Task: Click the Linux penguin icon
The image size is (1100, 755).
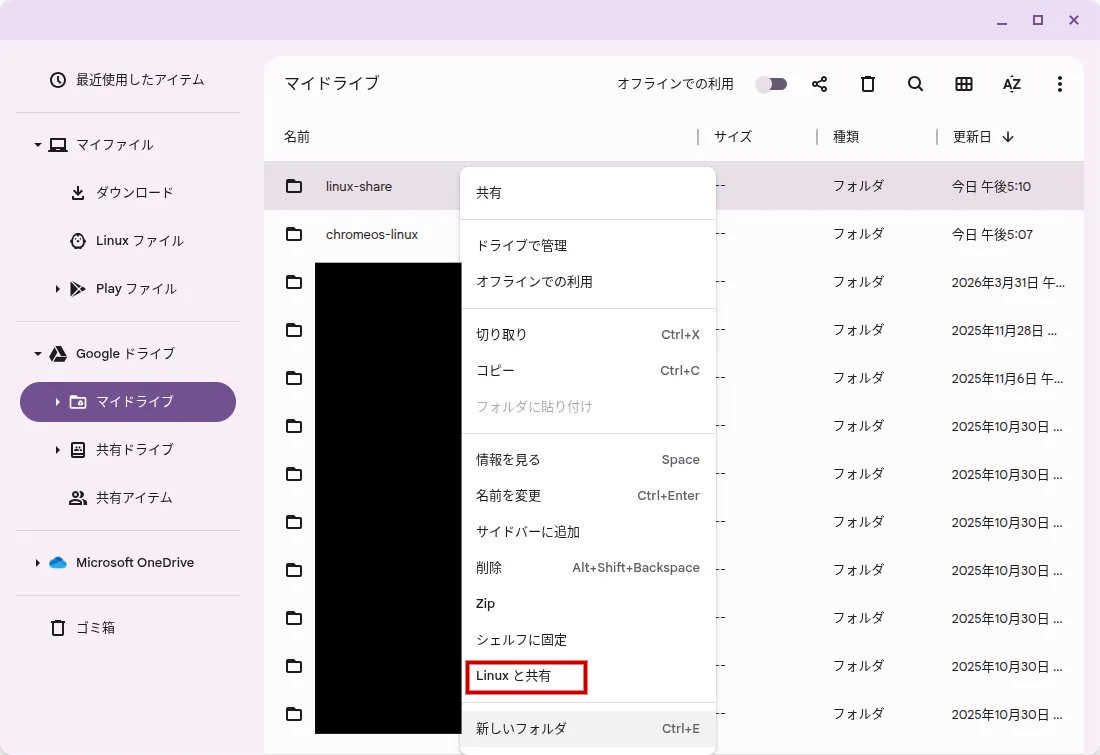Action: point(78,241)
